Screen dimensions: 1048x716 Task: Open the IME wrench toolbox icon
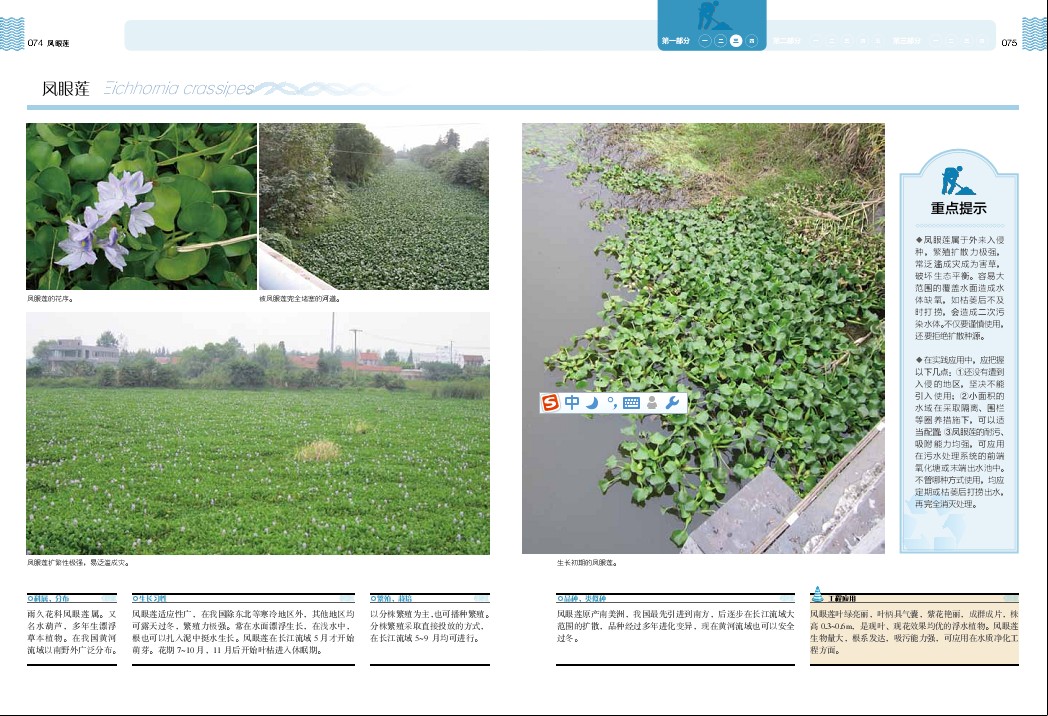click(672, 402)
